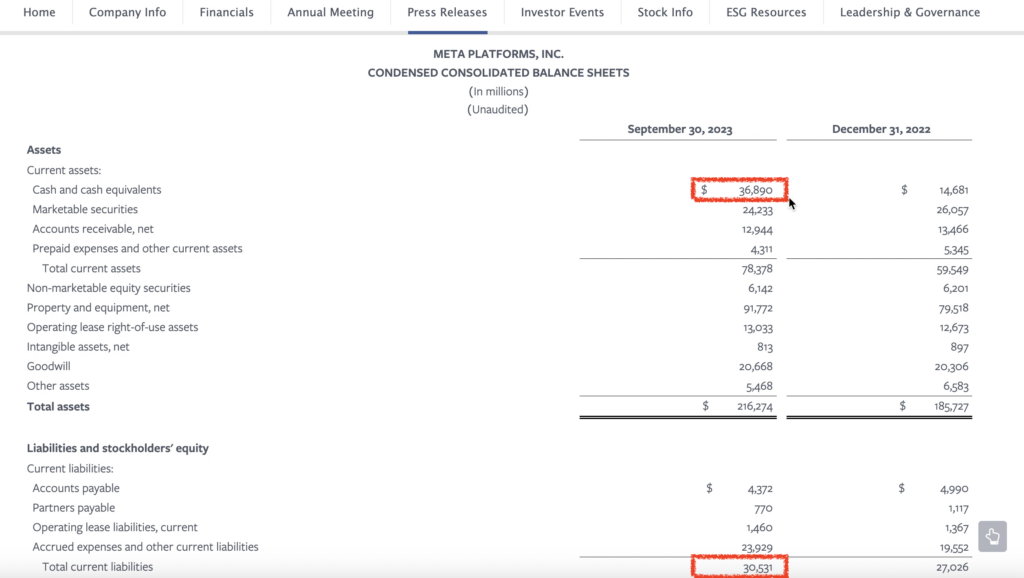Viewport: 1024px width, 578px height.
Task: Click accrued expenses value "23,929"
Action: click(x=757, y=548)
